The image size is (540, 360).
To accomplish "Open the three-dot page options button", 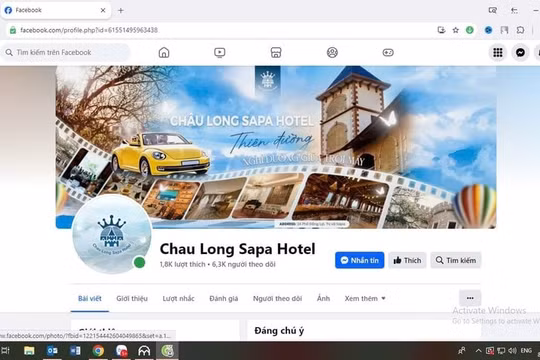I will point(470,298).
